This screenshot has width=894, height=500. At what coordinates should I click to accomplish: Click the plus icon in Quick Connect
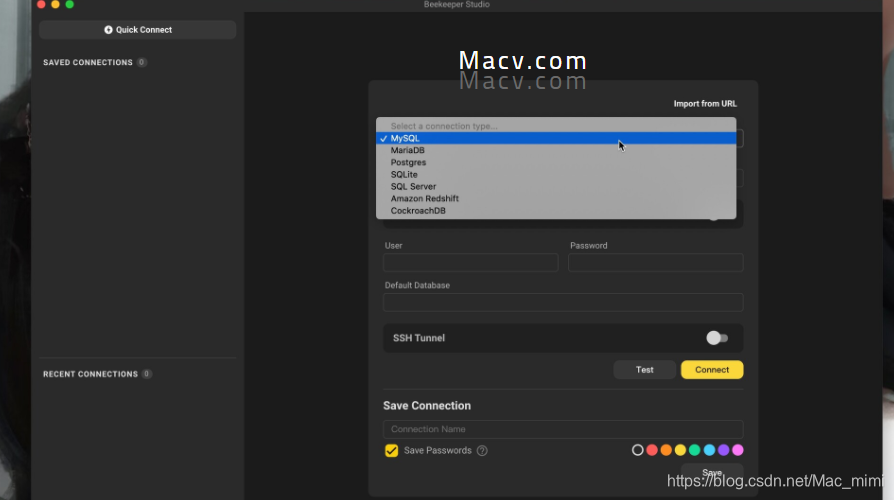(108, 30)
